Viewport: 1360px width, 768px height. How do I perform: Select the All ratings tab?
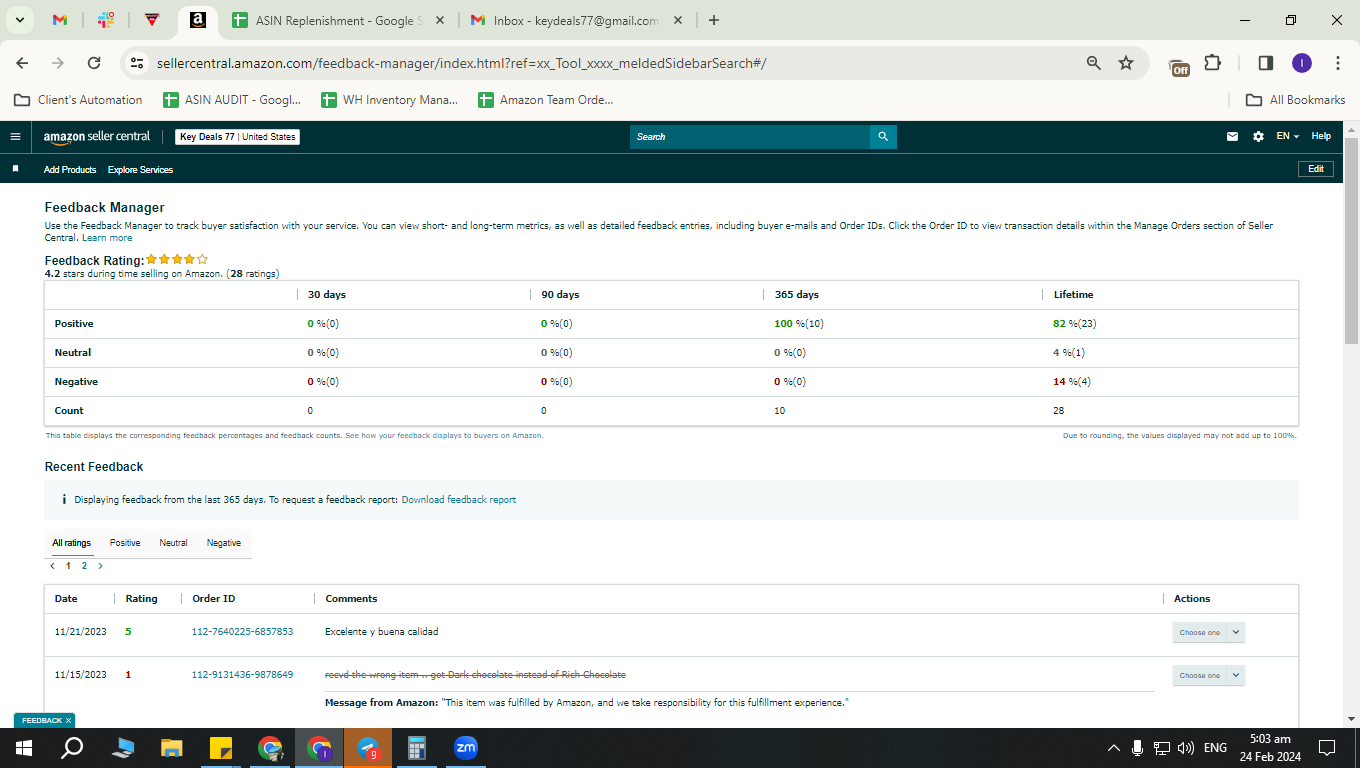pyautogui.click(x=71, y=543)
